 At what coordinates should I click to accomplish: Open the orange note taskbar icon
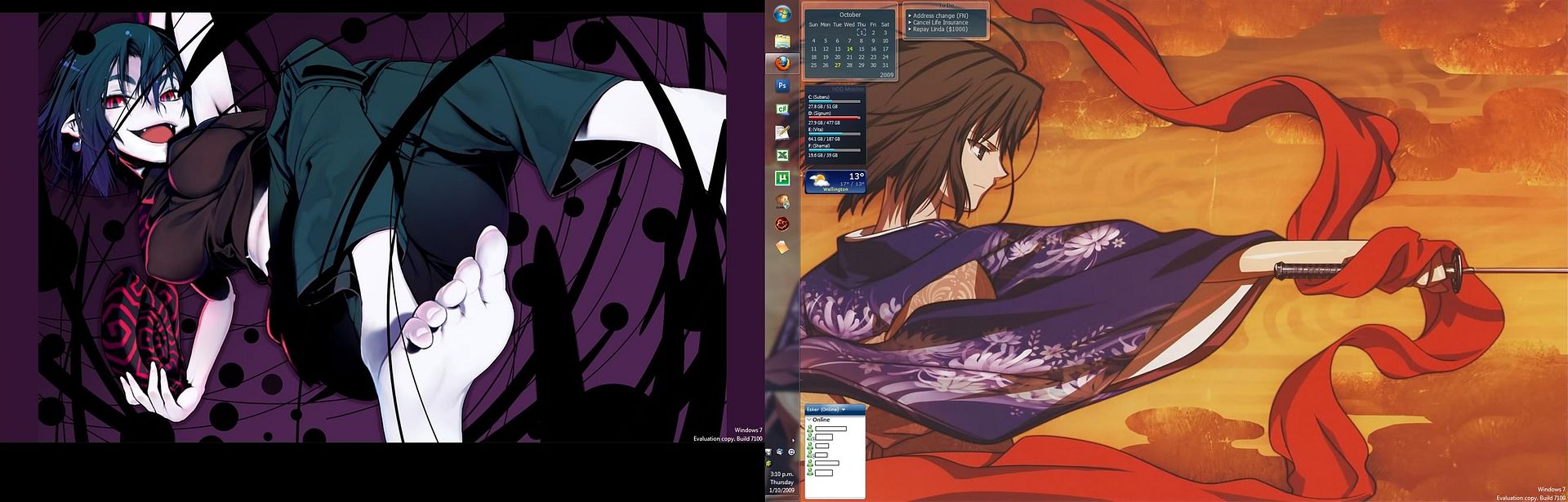click(782, 247)
